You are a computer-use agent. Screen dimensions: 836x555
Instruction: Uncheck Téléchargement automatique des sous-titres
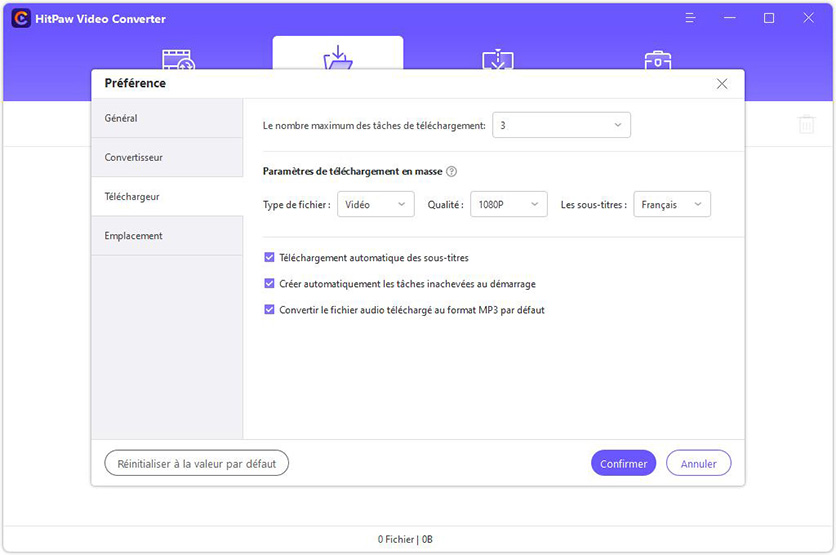pos(269,258)
